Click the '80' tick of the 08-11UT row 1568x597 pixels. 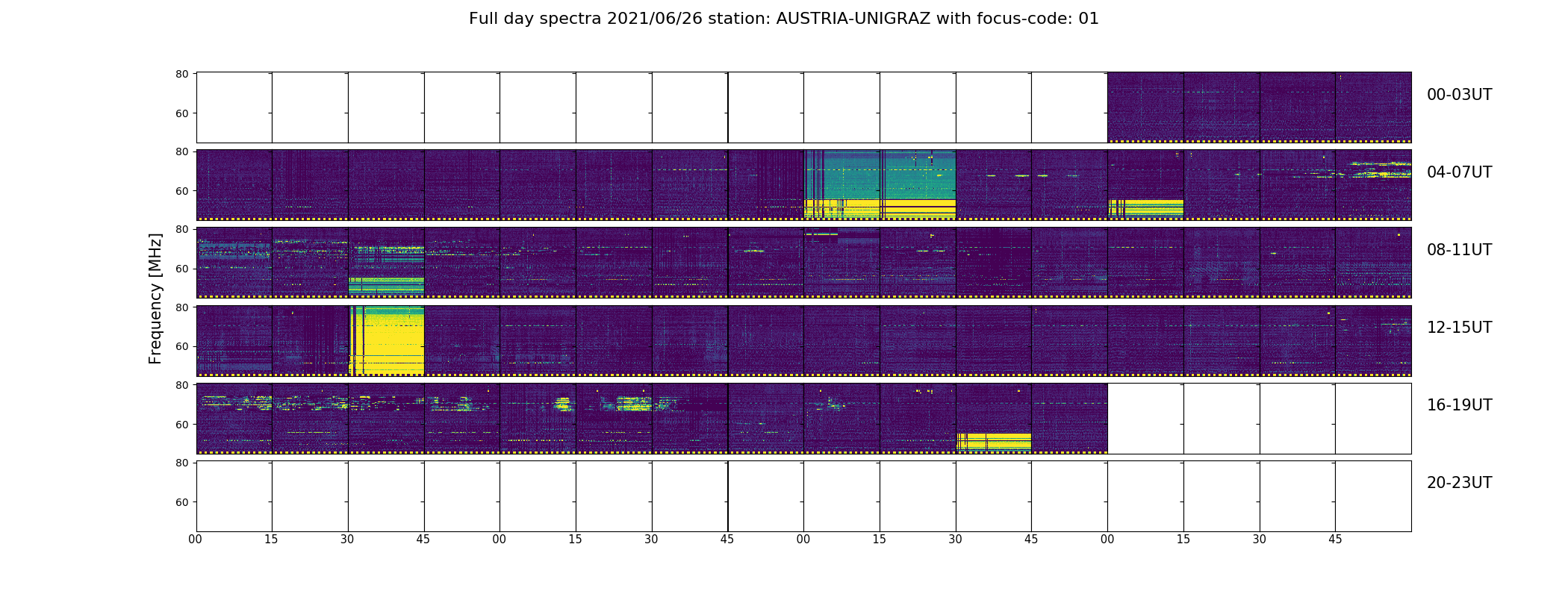(x=181, y=229)
